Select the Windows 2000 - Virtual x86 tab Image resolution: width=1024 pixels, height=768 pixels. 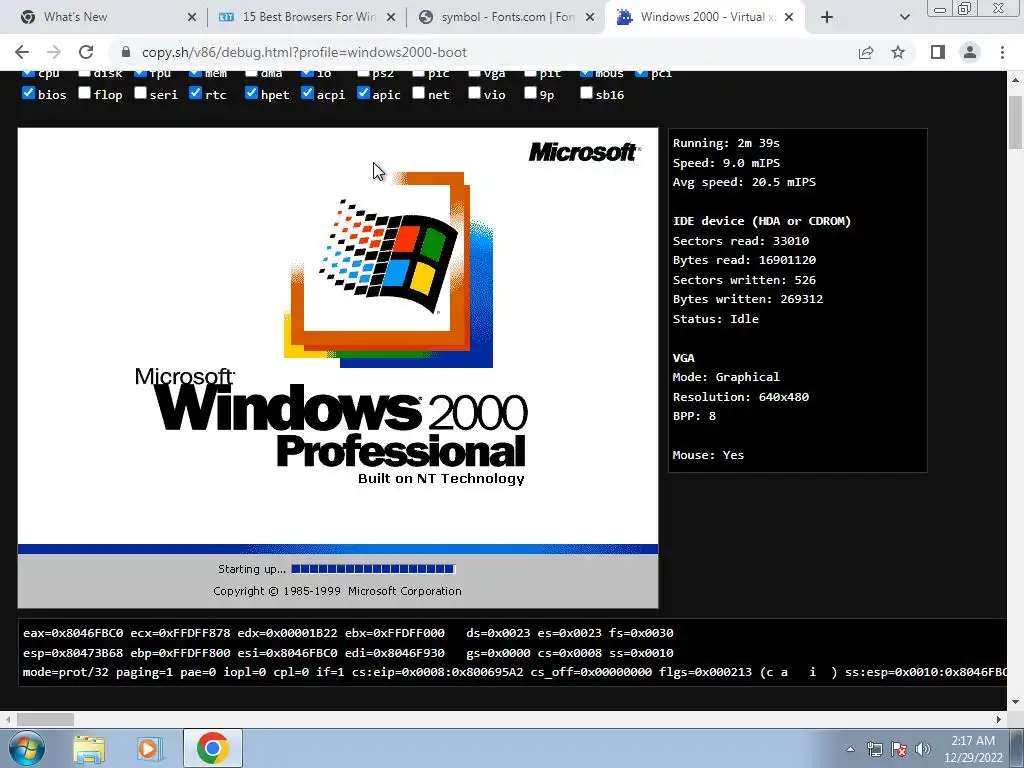pyautogui.click(x=707, y=17)
